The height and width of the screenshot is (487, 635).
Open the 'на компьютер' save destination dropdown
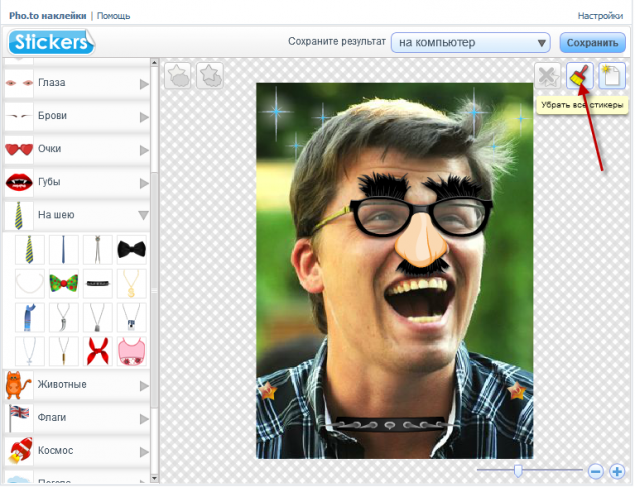(x=471, y=43)
